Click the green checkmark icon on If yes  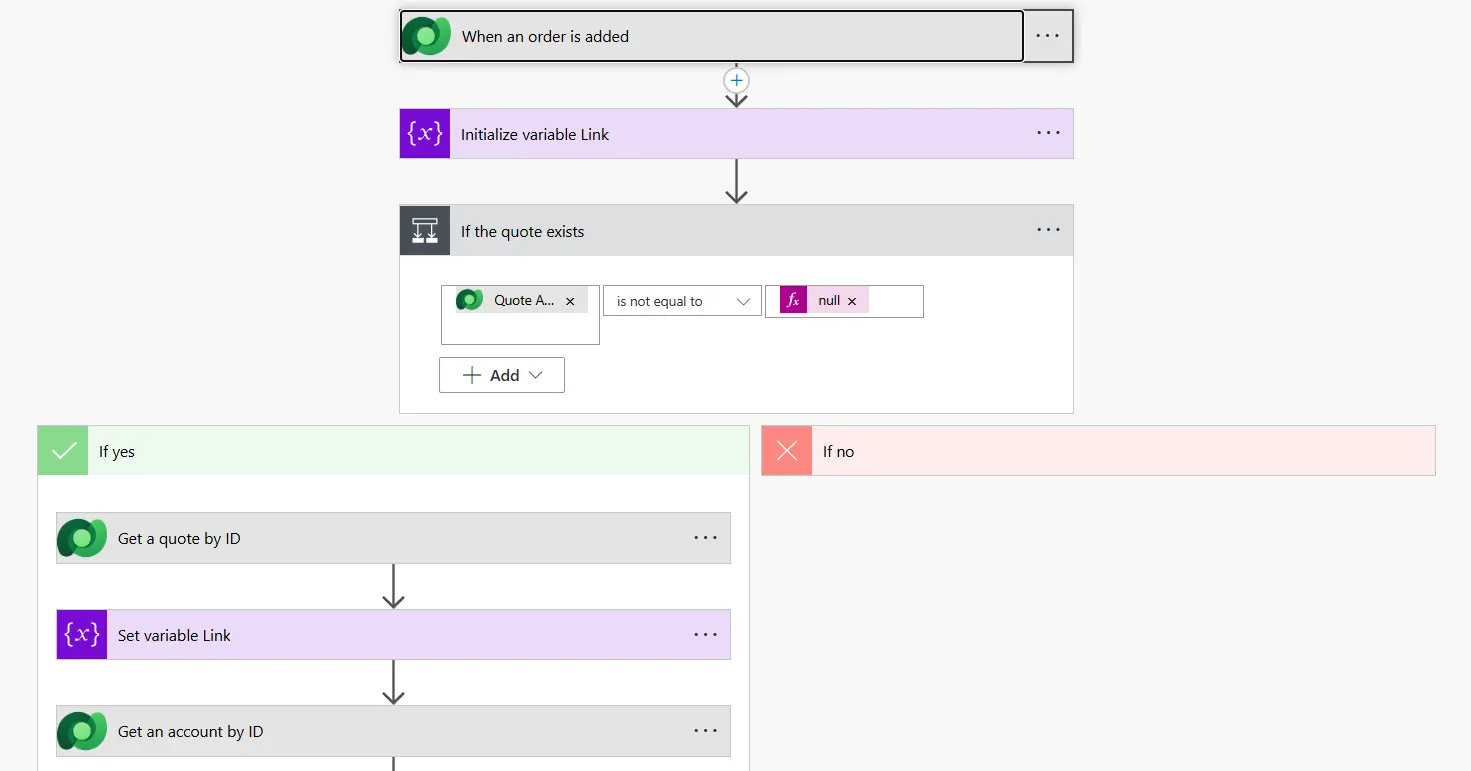[x=63, y=451]
